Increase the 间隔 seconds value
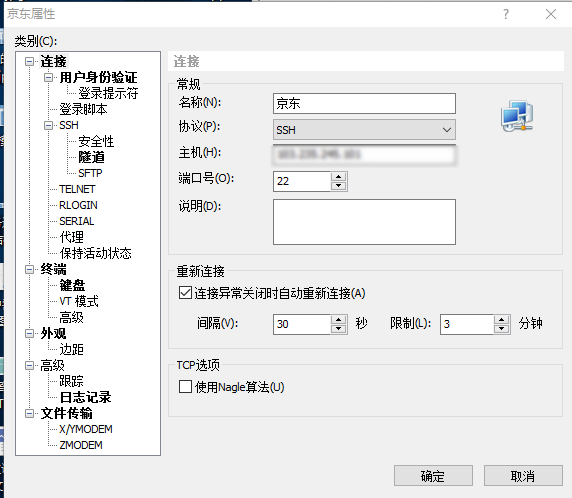 click(x=339, y=320)
